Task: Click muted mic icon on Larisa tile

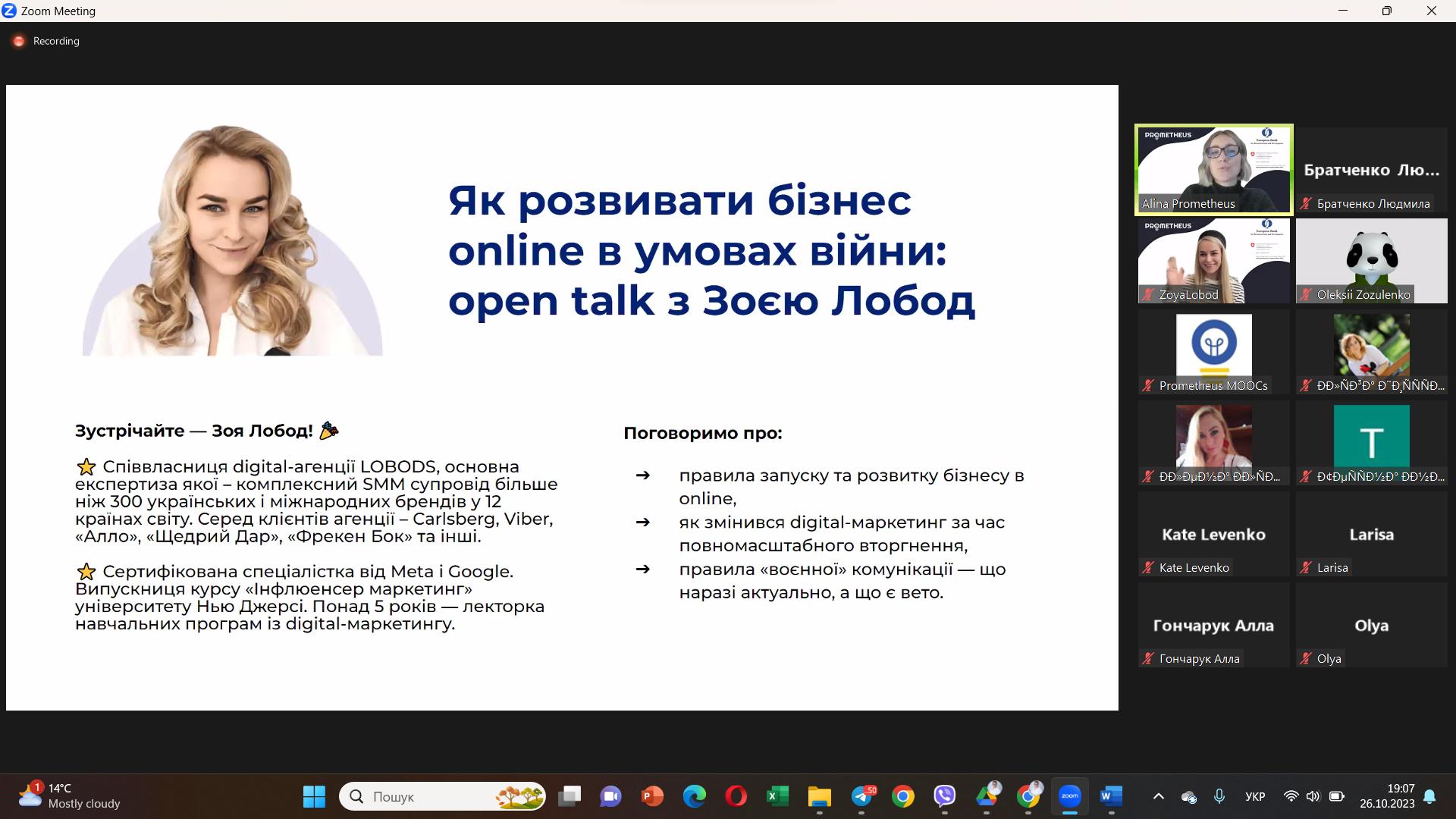Action: tap(1306, 568)
